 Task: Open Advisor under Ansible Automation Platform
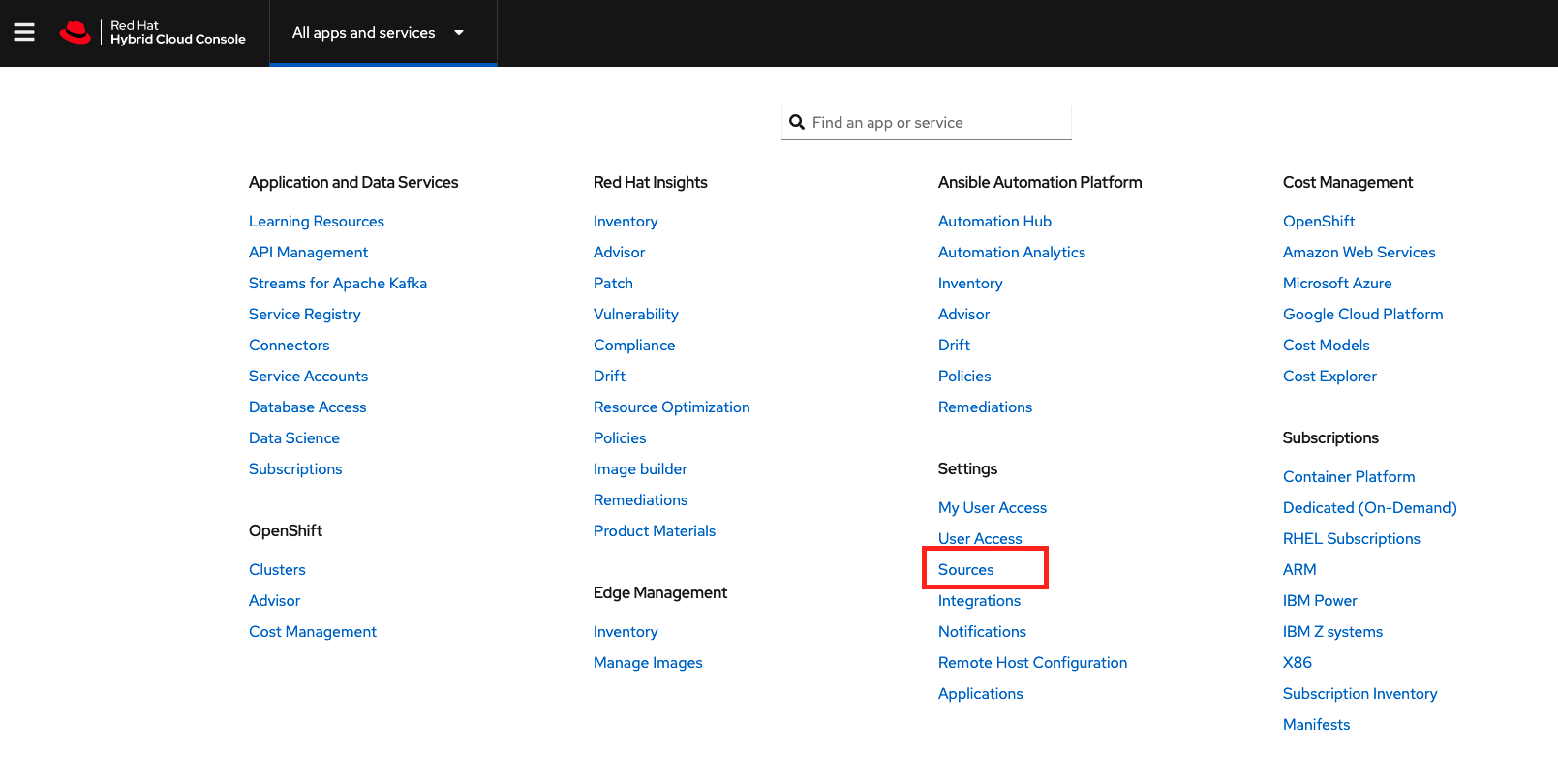click(963, 315)
